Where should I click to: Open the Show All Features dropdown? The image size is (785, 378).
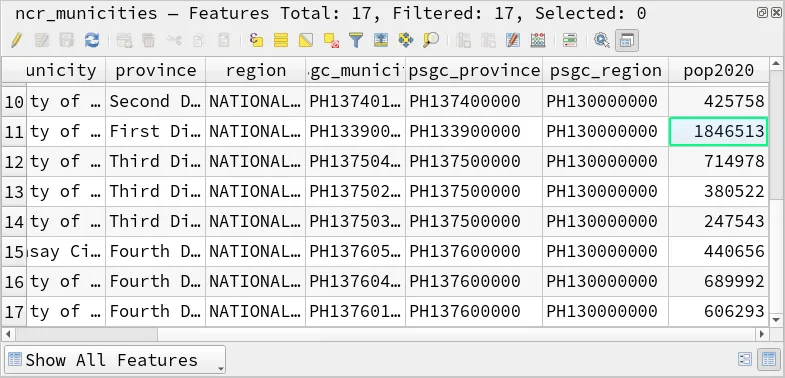point(115,359)
